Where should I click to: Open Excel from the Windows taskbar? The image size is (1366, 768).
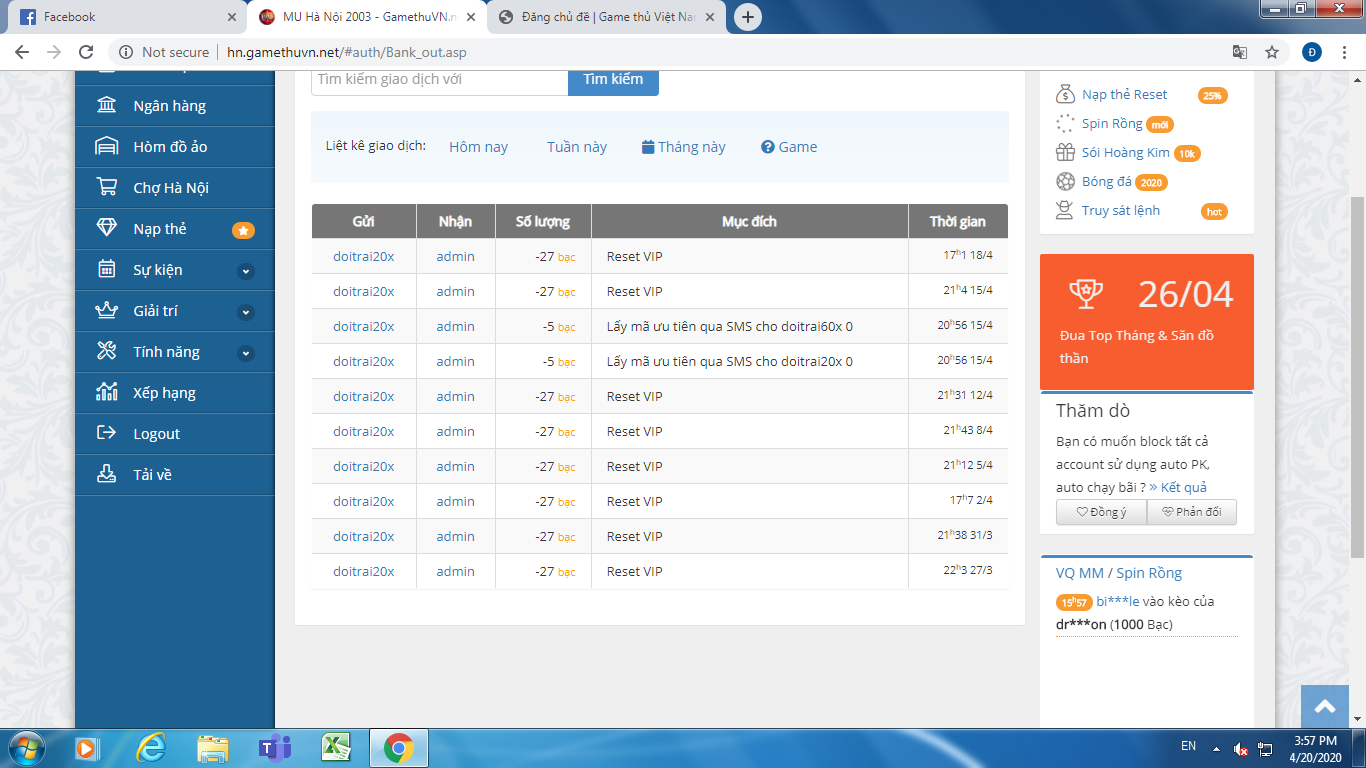pyautogui.click(x=334, y=747)
